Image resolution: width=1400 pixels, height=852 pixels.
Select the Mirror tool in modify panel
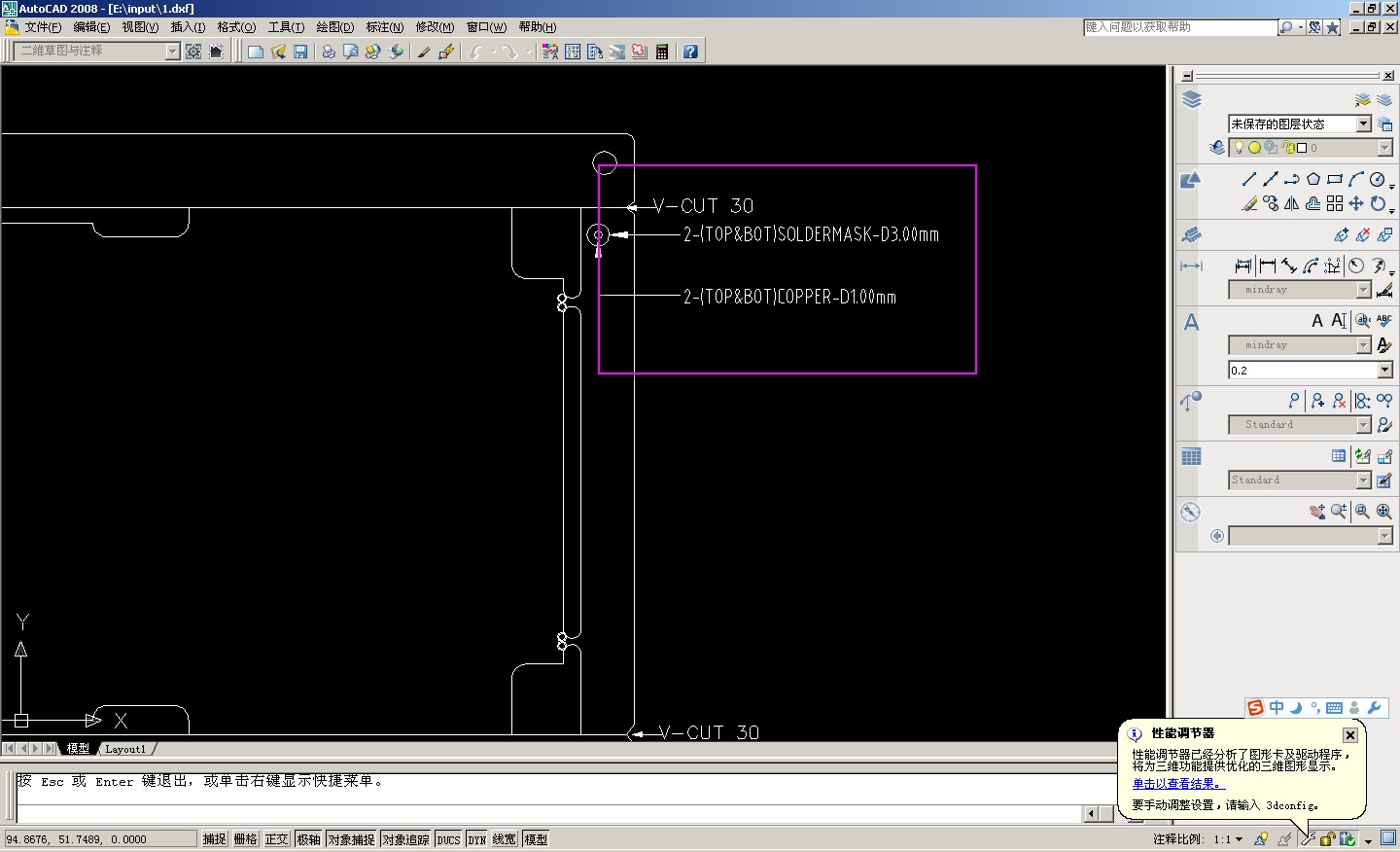(x=1292, y=203)
